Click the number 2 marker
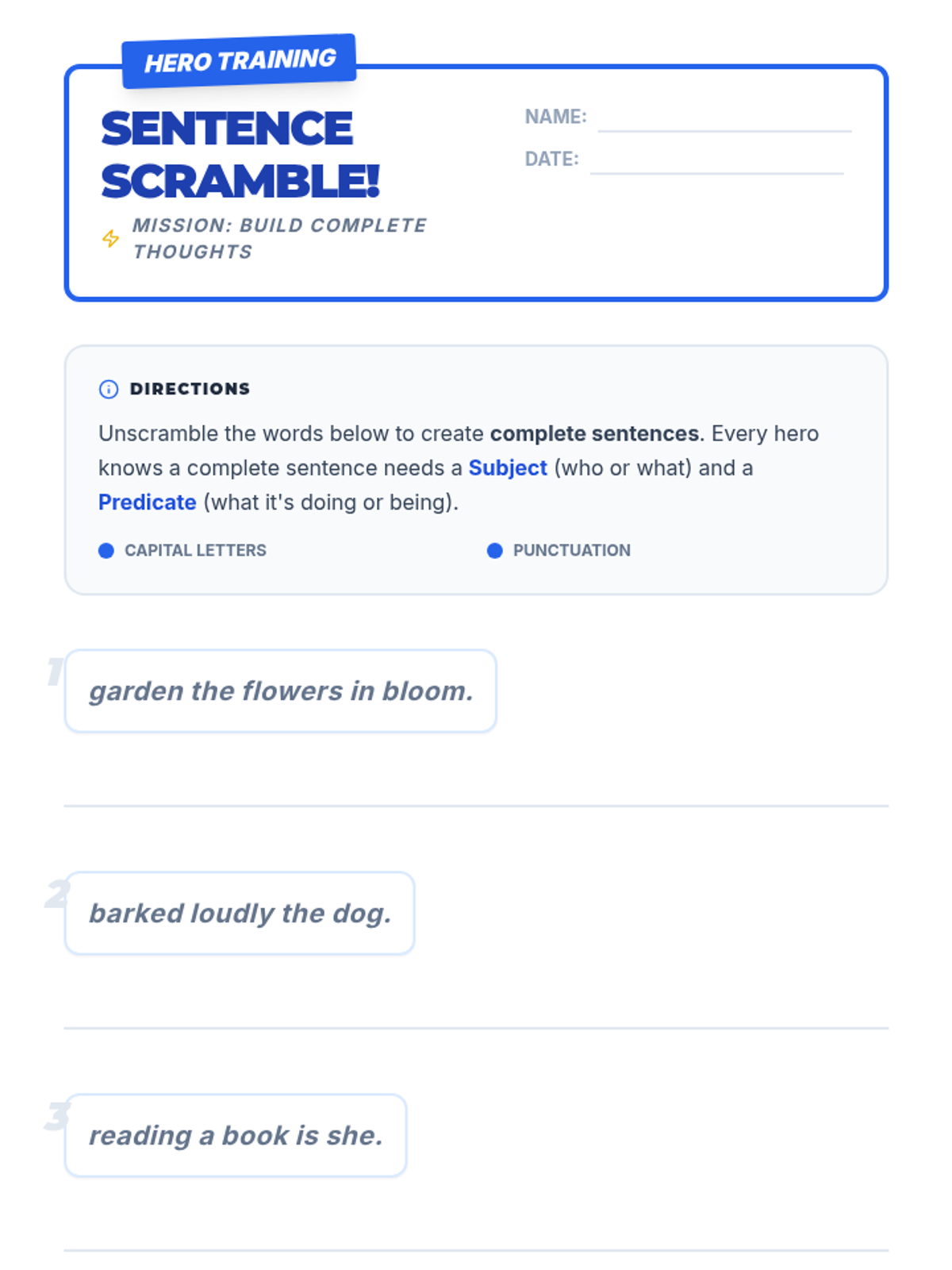Image resolution: width=952 pixels, height=1270 pixels. click(56, 894)
